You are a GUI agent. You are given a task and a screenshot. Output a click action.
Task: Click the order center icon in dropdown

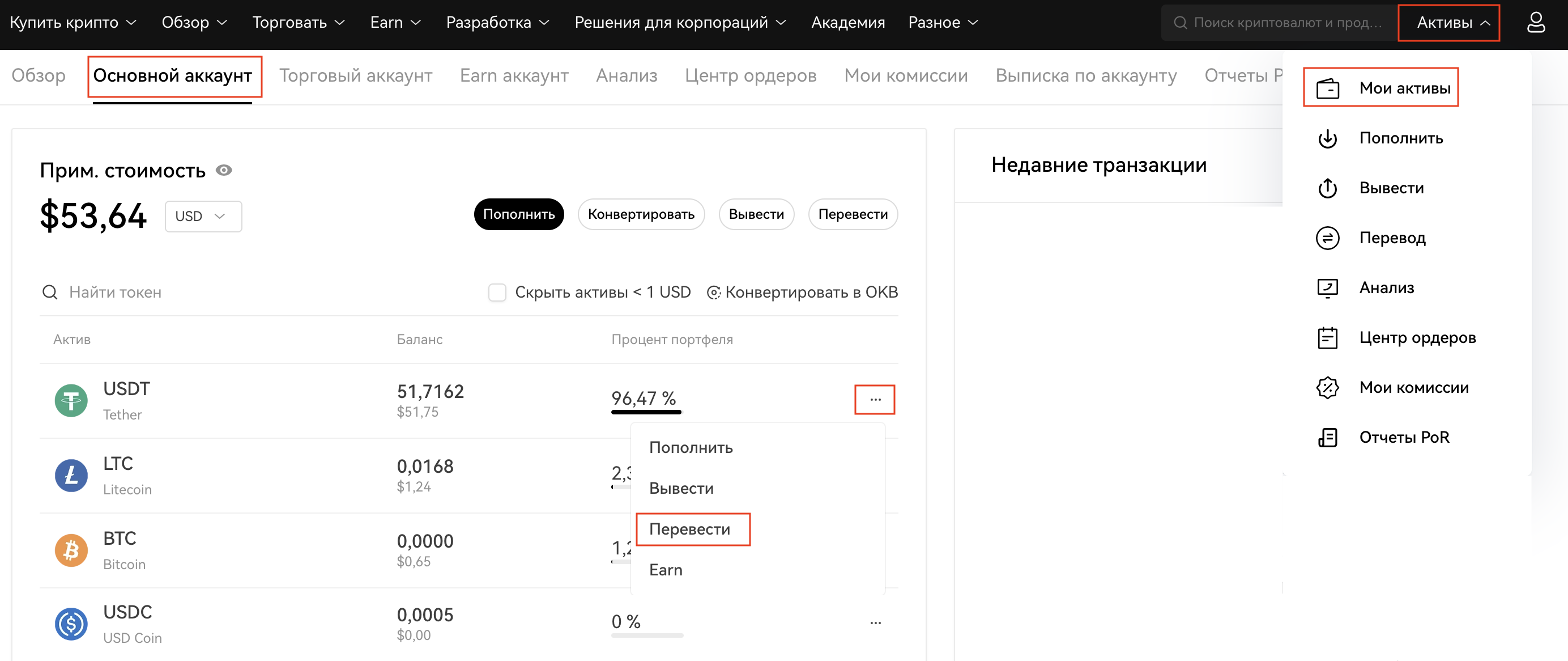[x=1328, y=337]
